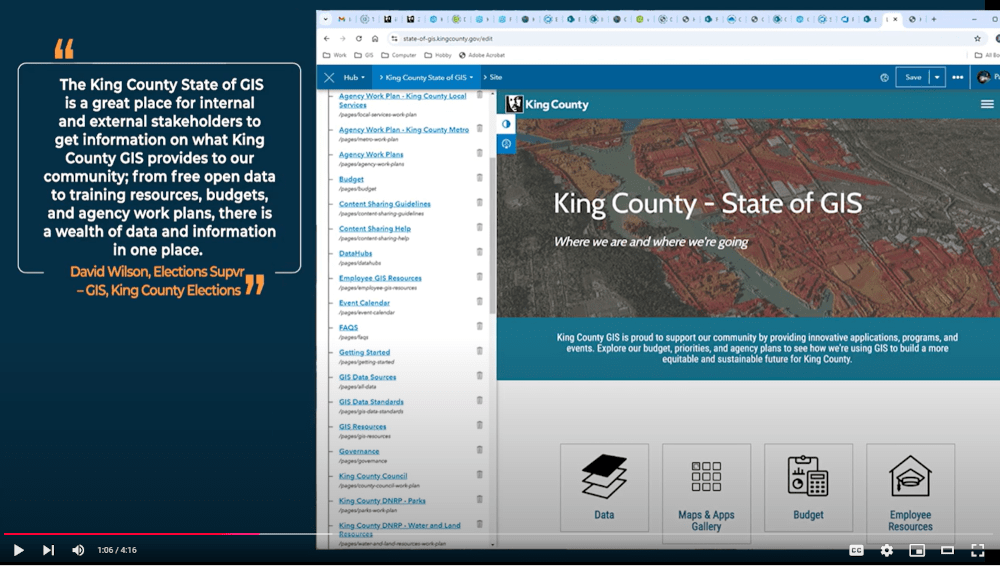Open the Event Calendar page link
The image size is (1000, 566).
[x=364, y=303]
